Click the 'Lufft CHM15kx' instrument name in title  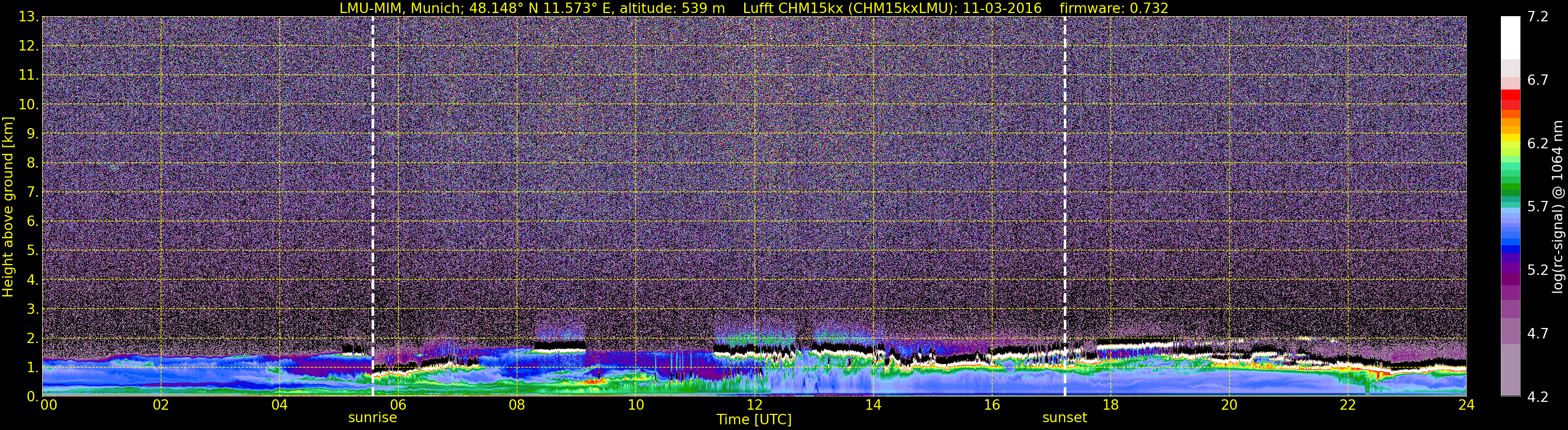pyautogui.click(x=793, y=8)
